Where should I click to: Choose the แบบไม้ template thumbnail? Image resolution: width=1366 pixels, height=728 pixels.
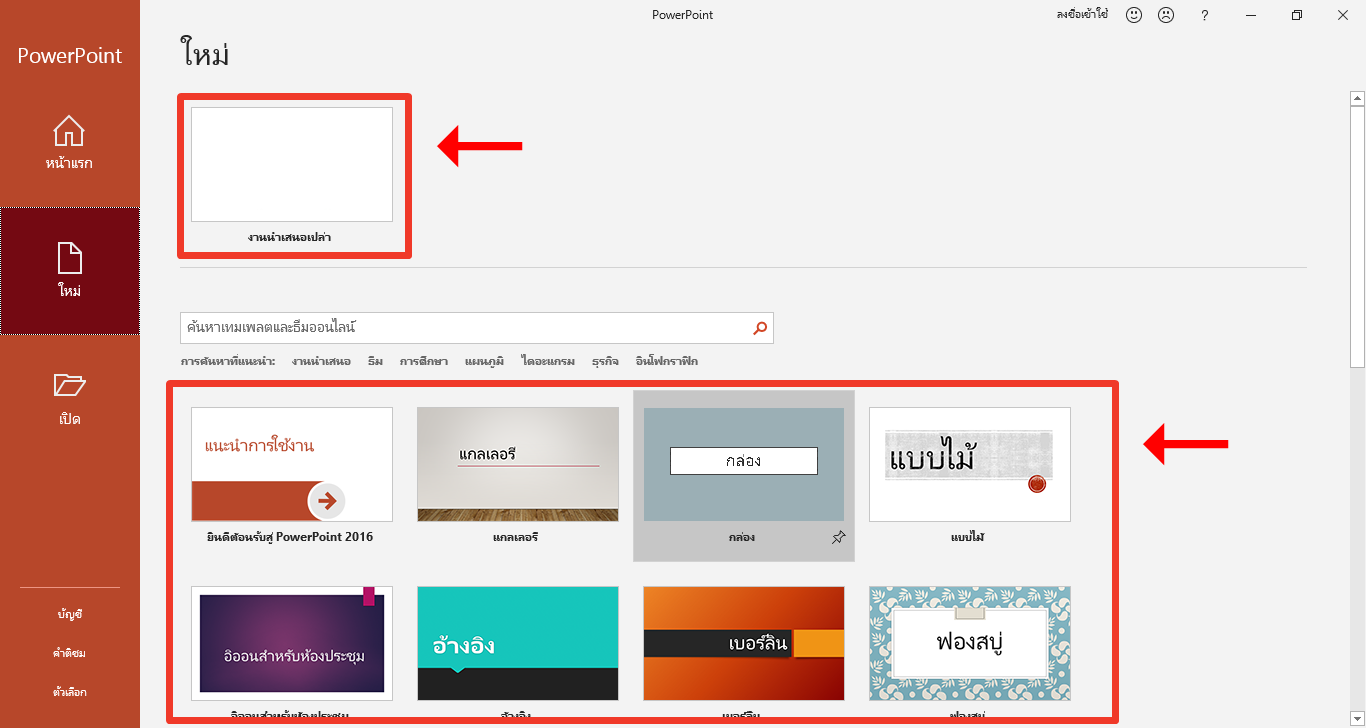pyautogui.click(x=969, y=464)
